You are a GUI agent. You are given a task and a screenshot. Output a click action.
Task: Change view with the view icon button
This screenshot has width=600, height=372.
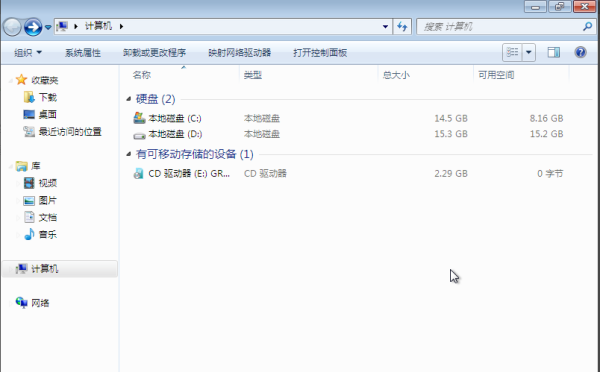(x=512, y=52)
